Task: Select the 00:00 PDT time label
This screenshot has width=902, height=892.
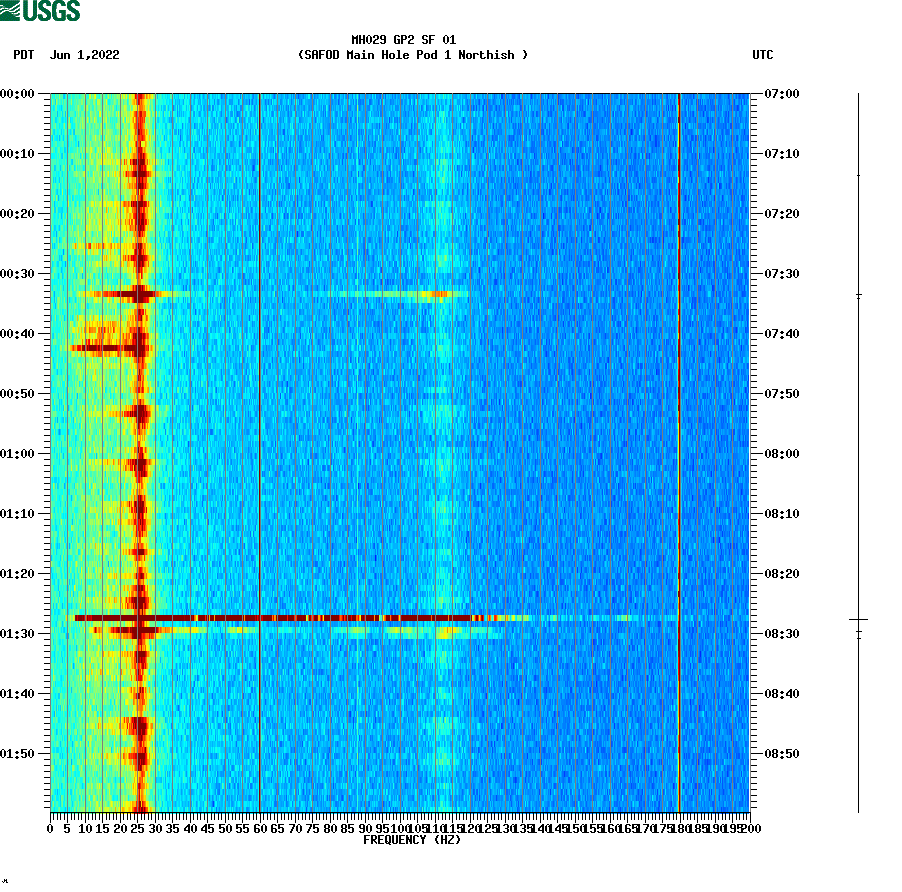Action: pos(18,93)
